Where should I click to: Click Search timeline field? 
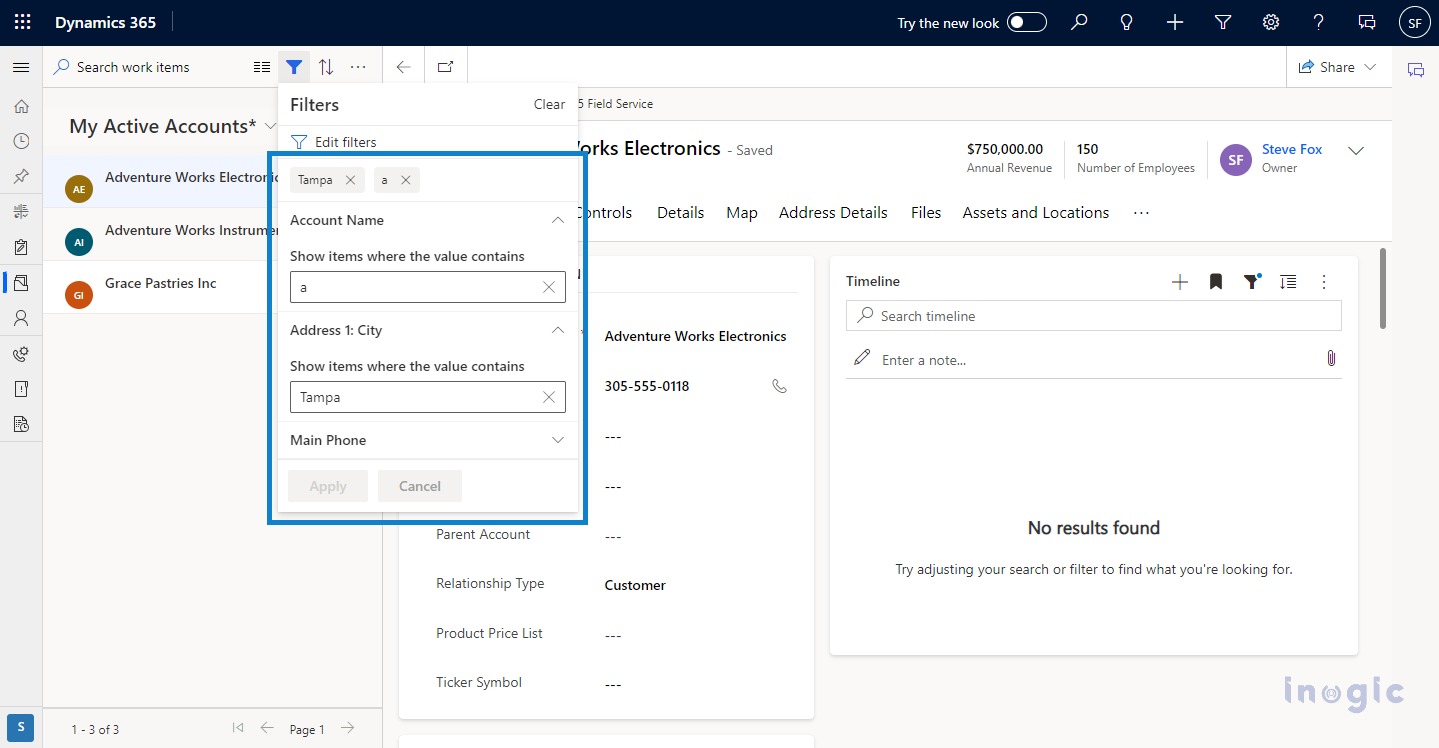pos(1094,316)
